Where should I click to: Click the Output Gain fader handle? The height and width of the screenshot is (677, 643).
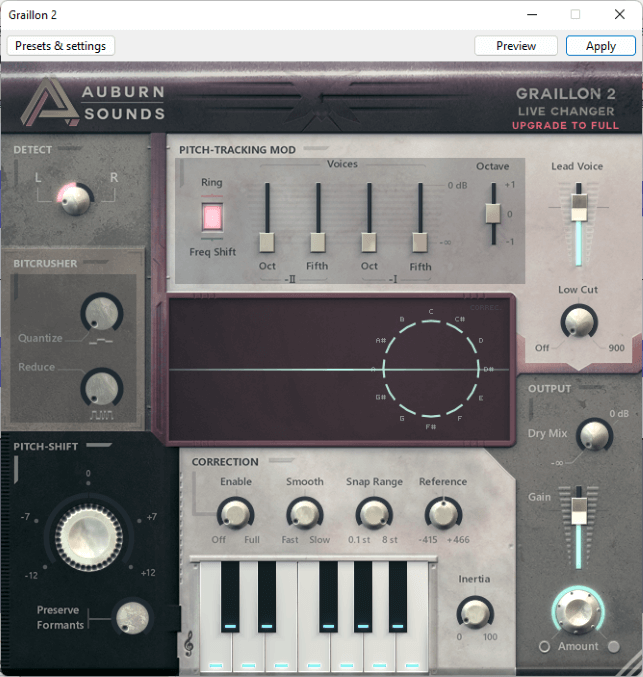[x=579, y=512]
